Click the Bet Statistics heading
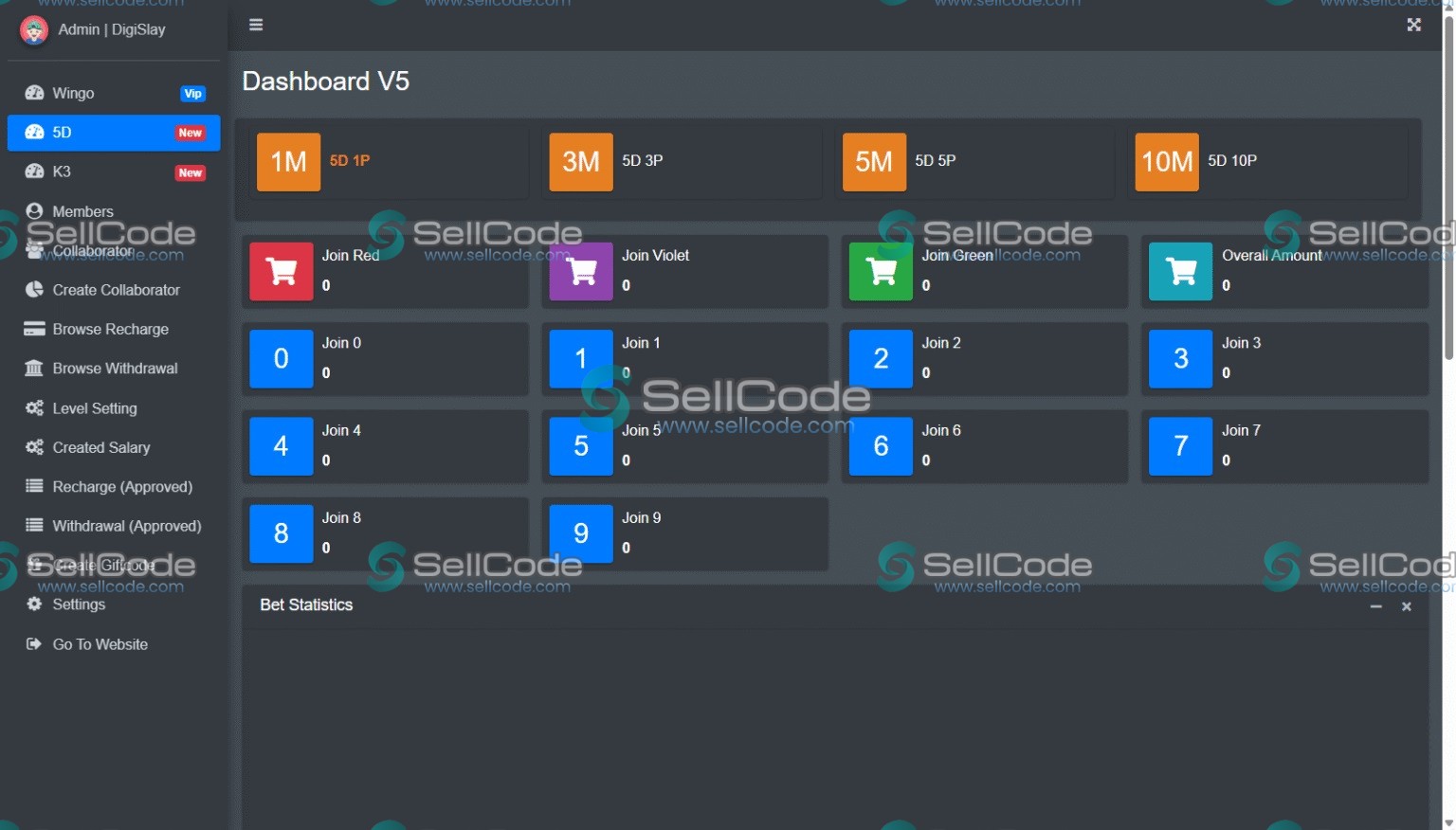The image size is (1456, 830). point(306,605)
